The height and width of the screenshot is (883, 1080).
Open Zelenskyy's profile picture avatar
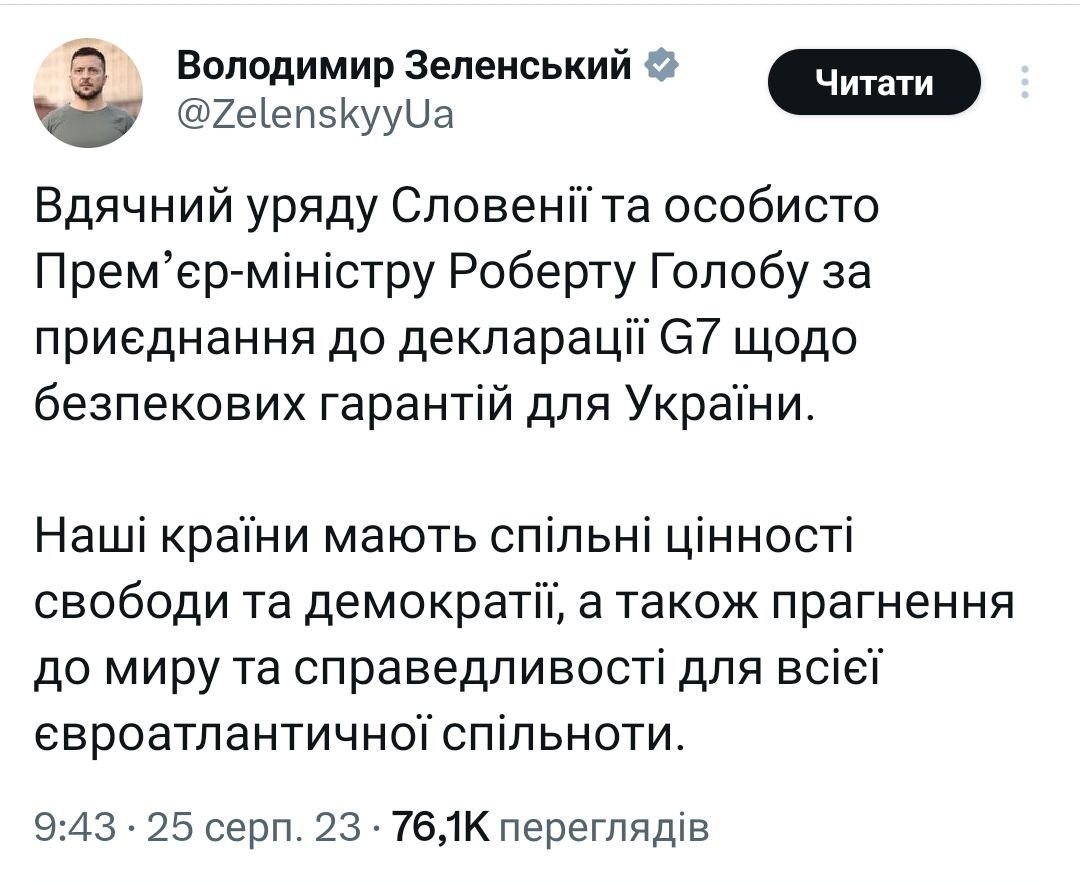click(88, 93)
